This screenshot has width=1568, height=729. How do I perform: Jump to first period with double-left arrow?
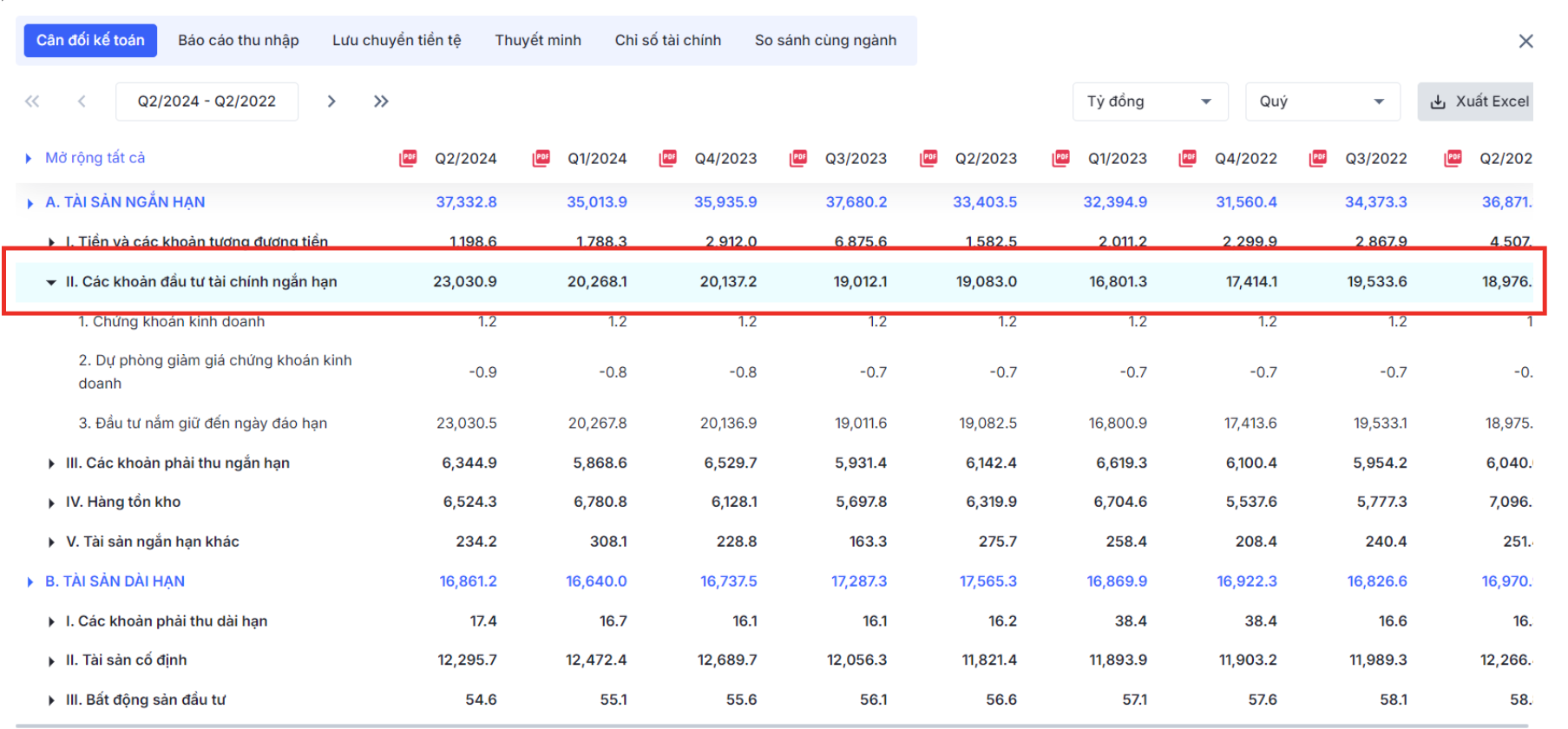click(32, 102)
